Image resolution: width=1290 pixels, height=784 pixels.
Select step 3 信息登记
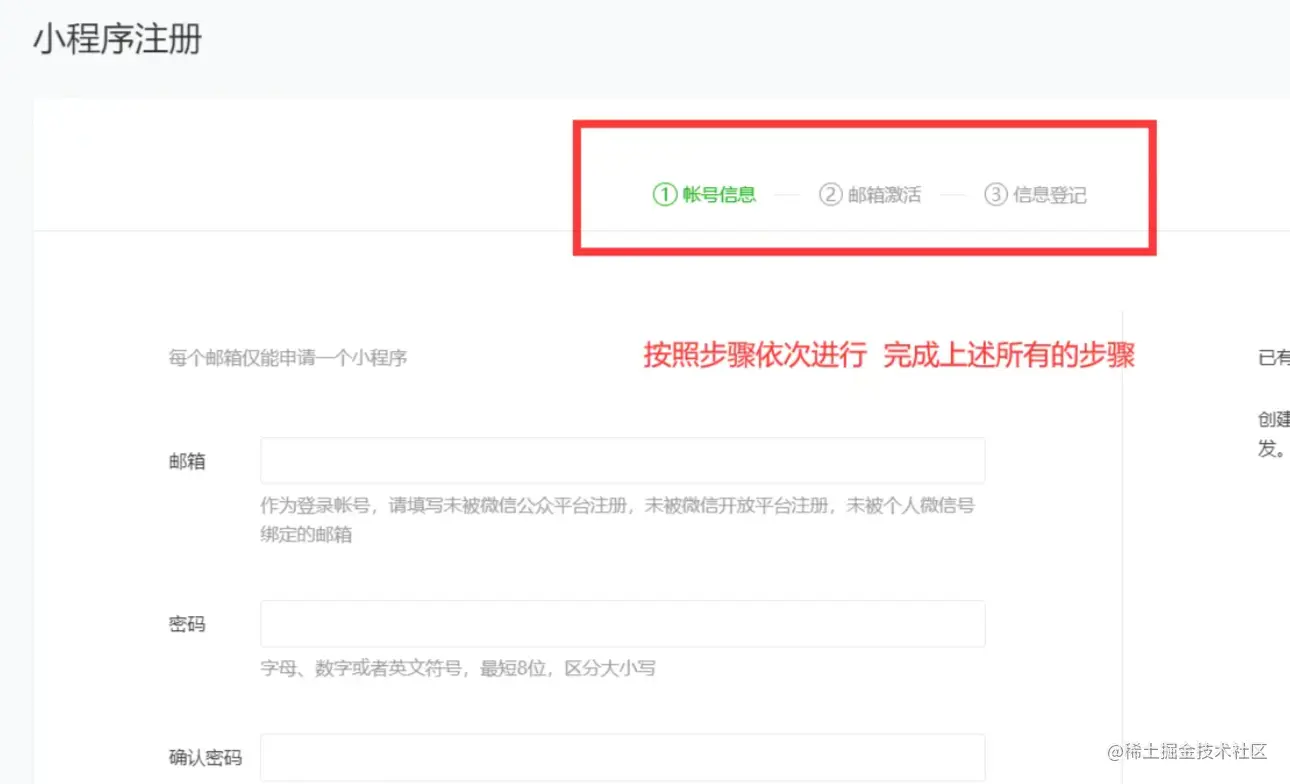[x=1035, y=195]
